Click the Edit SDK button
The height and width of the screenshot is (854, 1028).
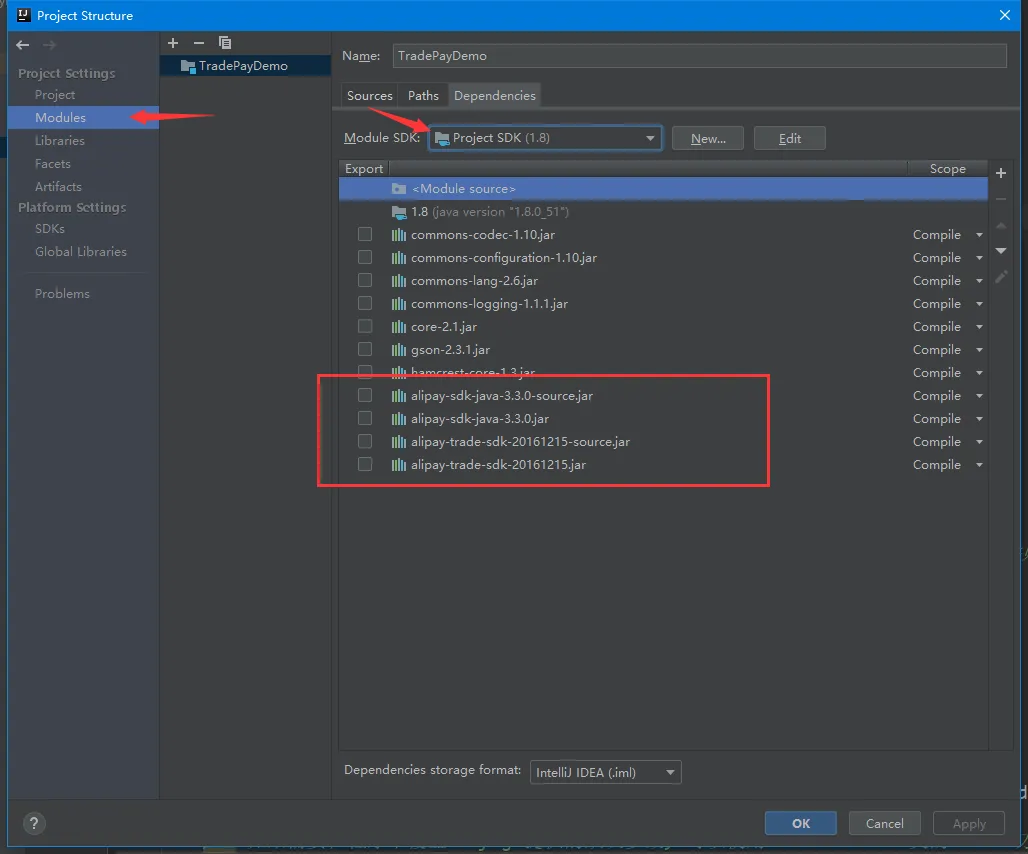[789, 138]
